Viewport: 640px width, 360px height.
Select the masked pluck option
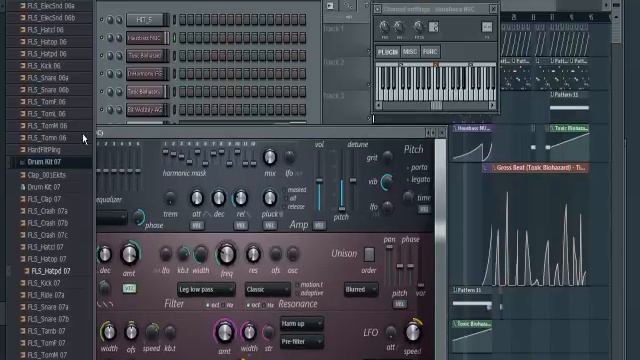click(294, 190)
